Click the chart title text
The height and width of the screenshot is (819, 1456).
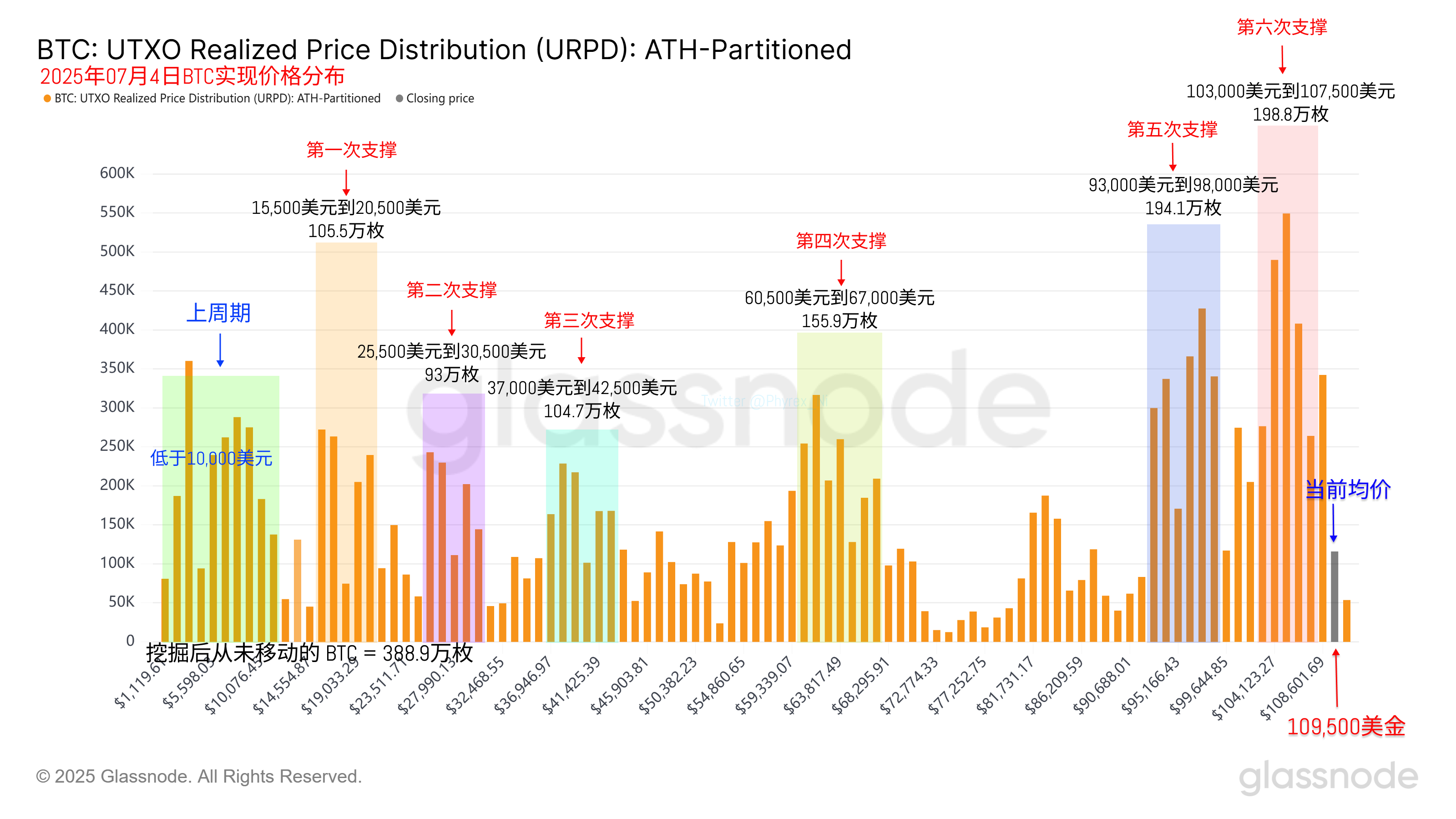click(x=444, y=50)
